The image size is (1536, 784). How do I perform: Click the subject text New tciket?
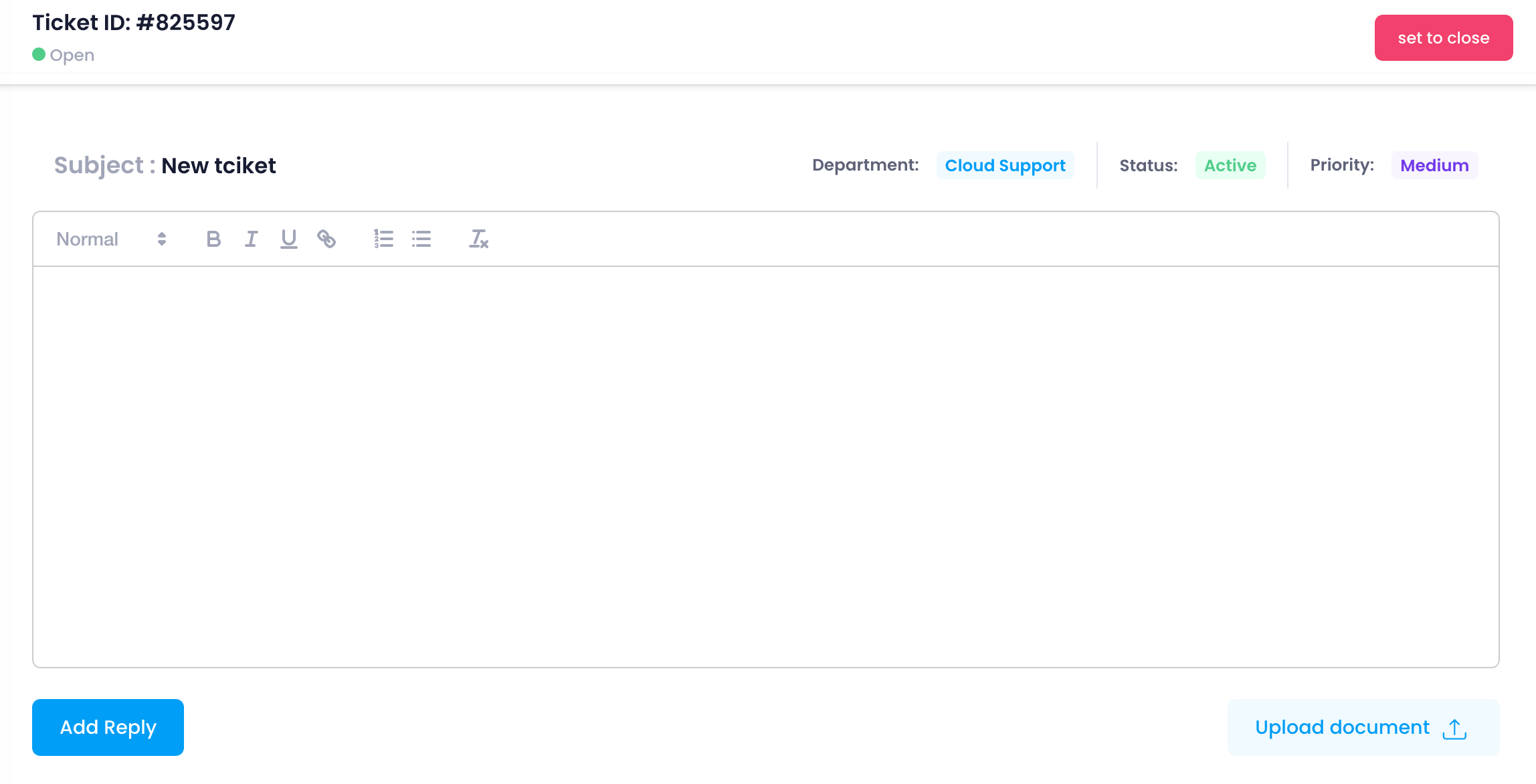[219, 165]
